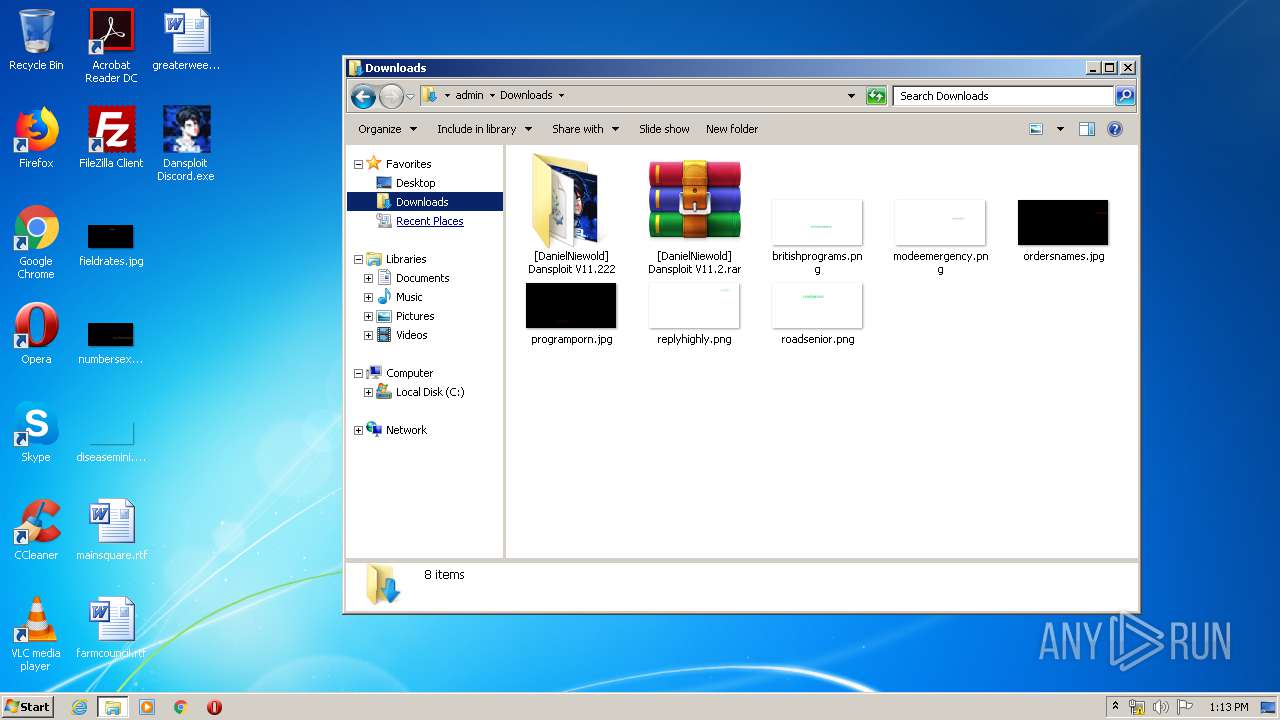Change your view using the views icon
The image size is (1280, 720).
click(1036, 129)
